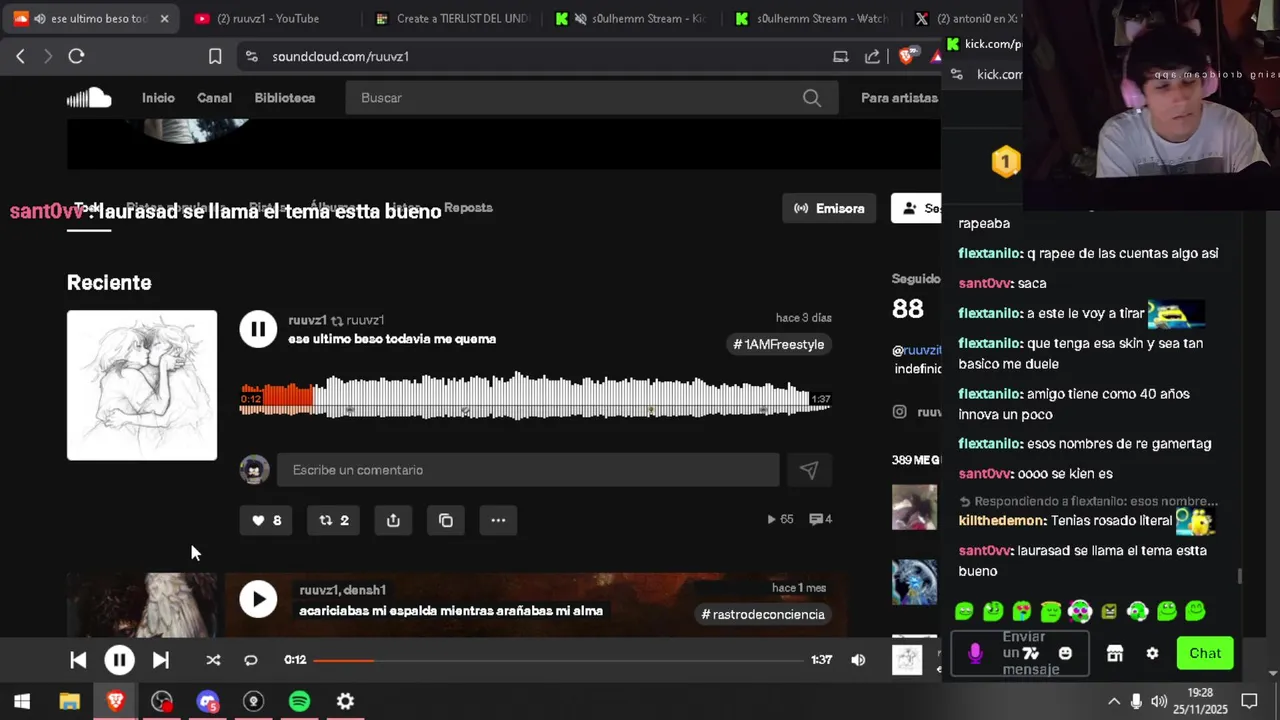Play 'acariciabas mi espalda' track

coord(258,599)
